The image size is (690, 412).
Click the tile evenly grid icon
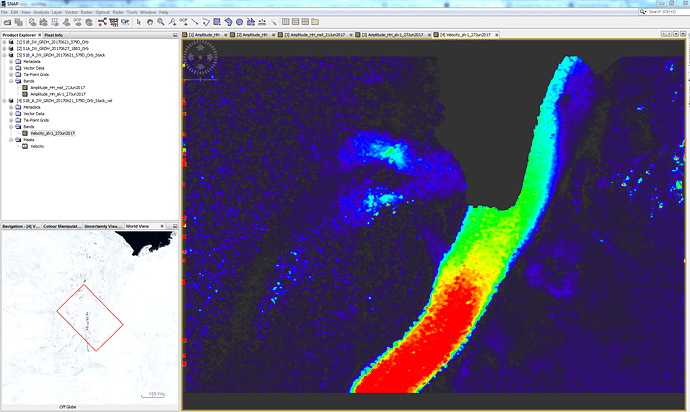pos(305,22)
